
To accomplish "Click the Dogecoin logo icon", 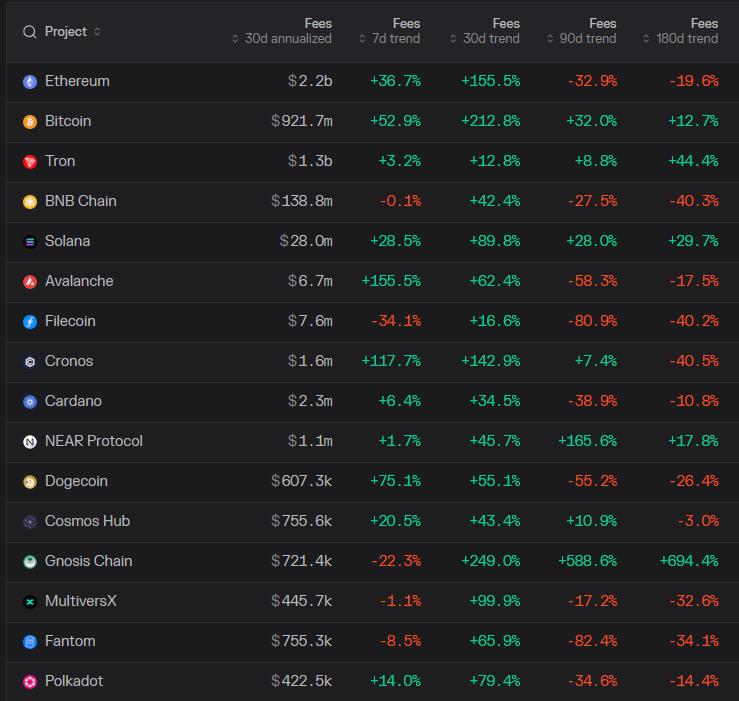I will pos(30,481).
